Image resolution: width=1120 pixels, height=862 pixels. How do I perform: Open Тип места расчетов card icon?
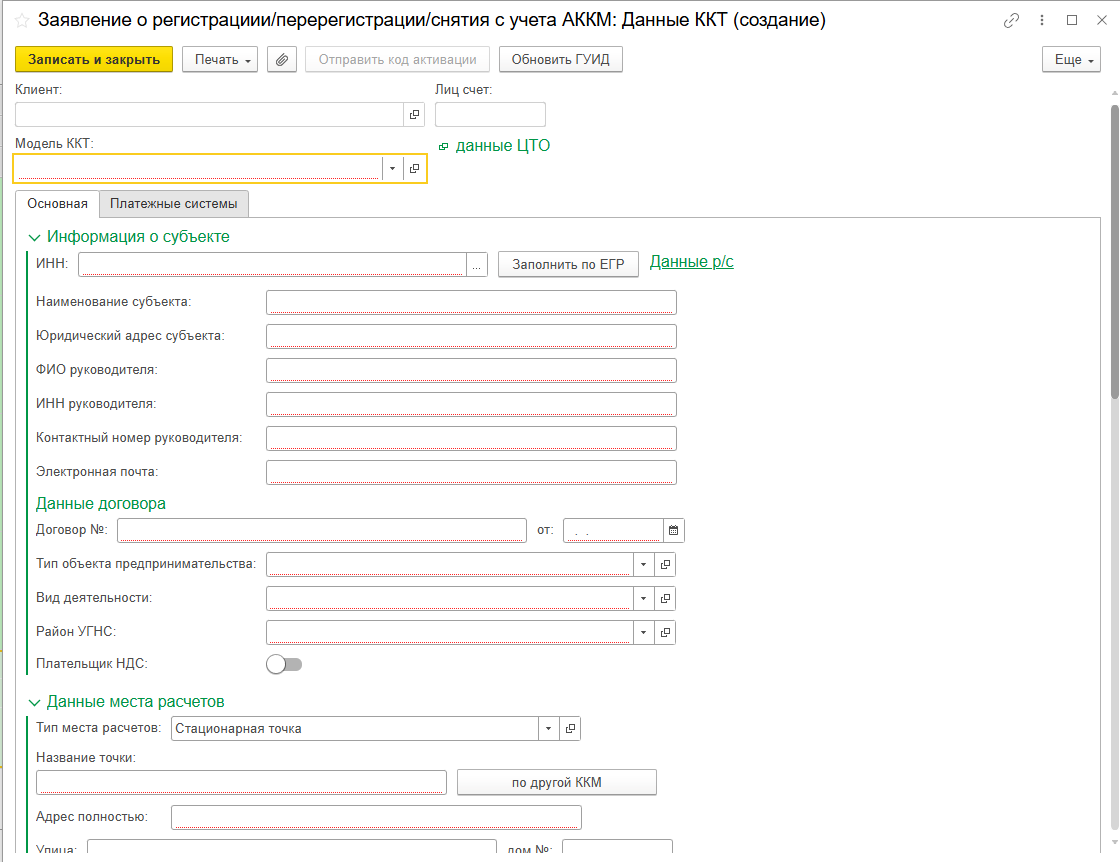570,728
